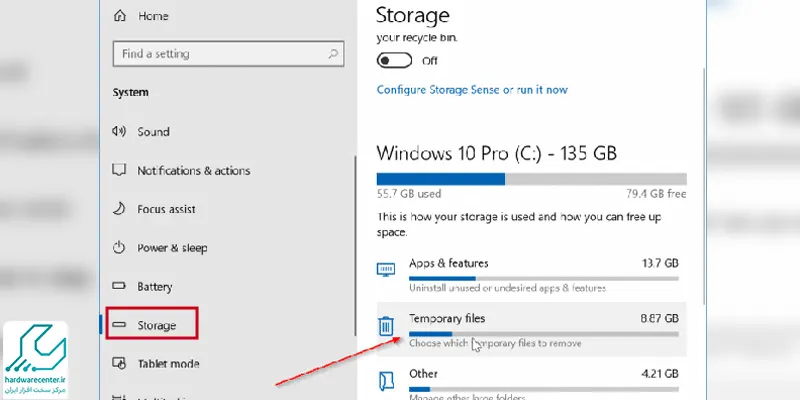This screenshot has width=800, height=400.
Task: Click the 79.4 GB free text
Action: (x=656, y=194)
